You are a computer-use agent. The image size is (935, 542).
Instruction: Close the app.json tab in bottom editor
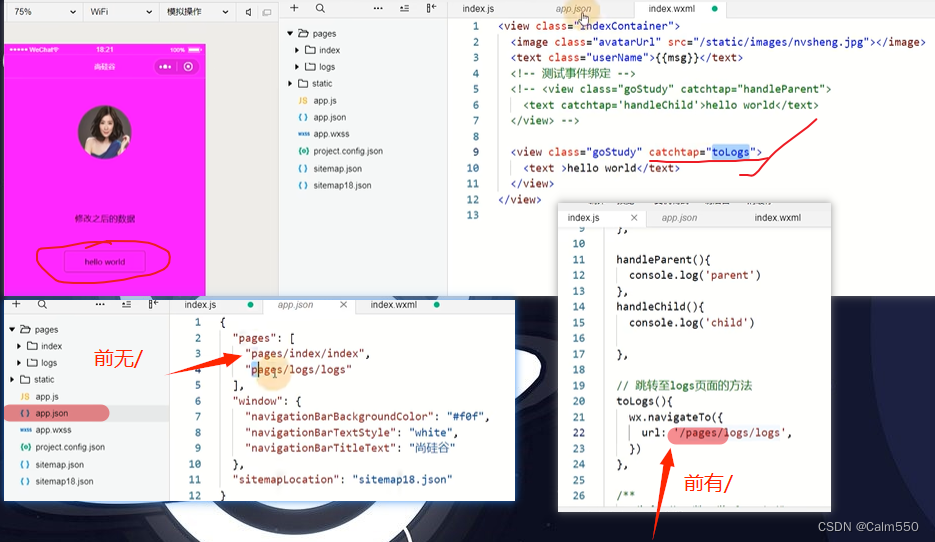click(343, 305)
